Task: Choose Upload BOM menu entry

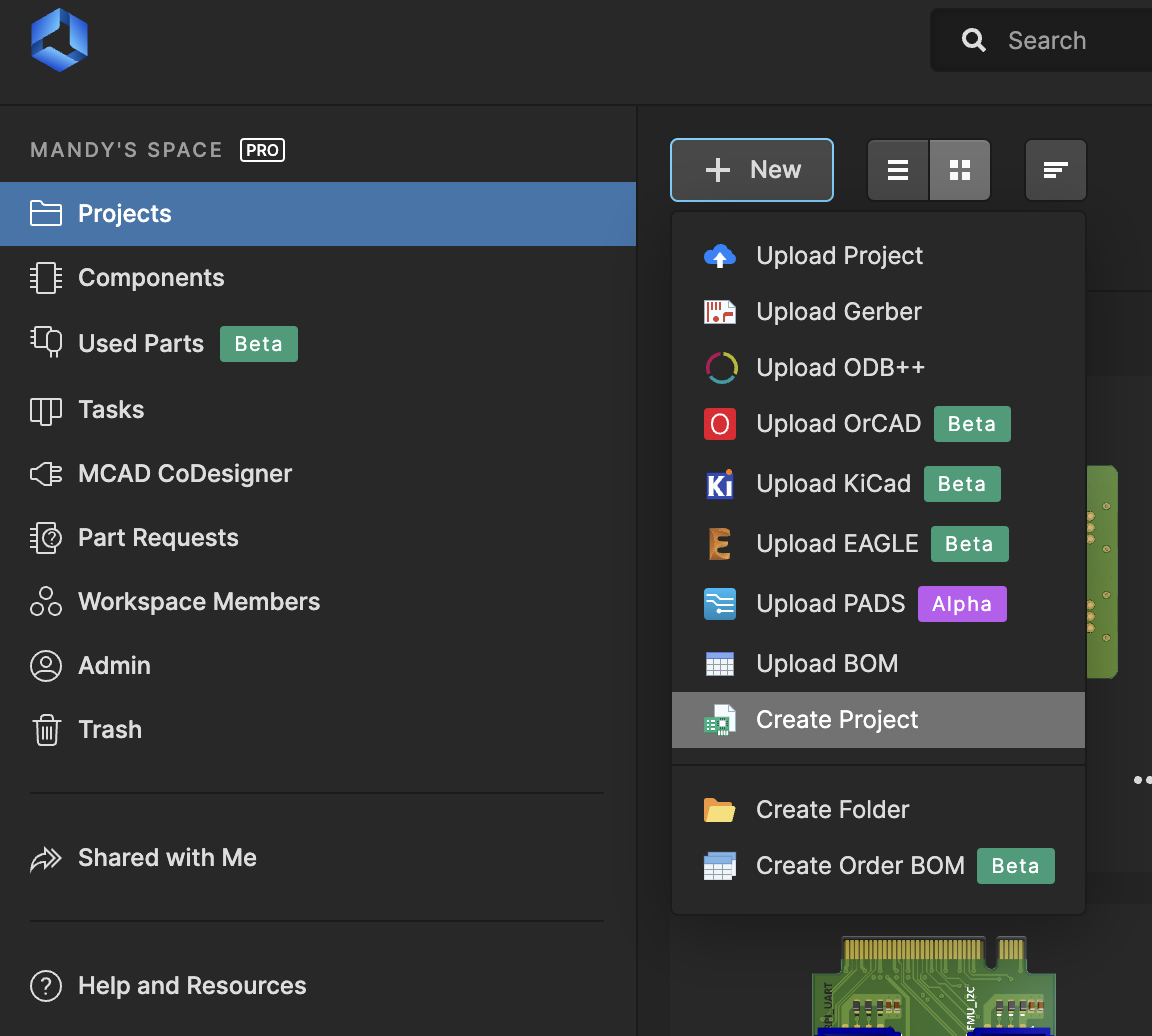Action: 827,664
